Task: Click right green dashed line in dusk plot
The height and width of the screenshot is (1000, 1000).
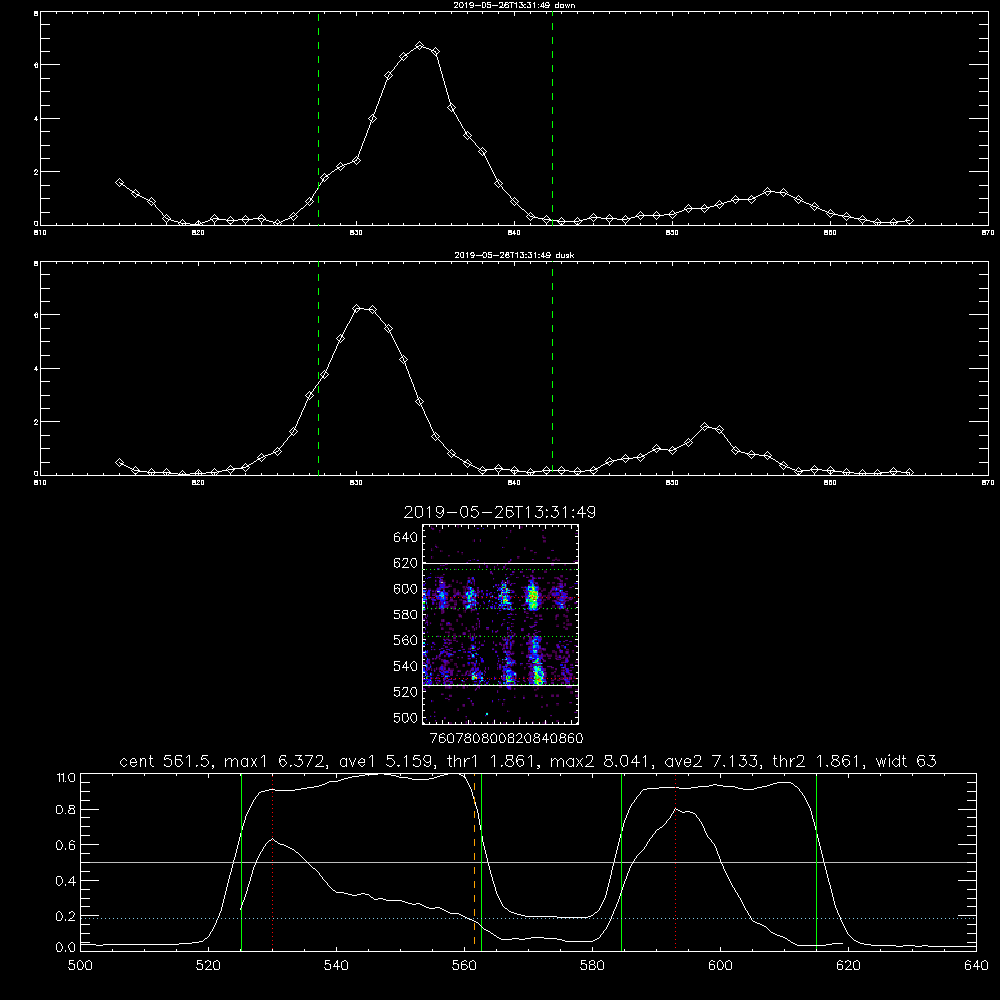Action: tap(552, 368)
